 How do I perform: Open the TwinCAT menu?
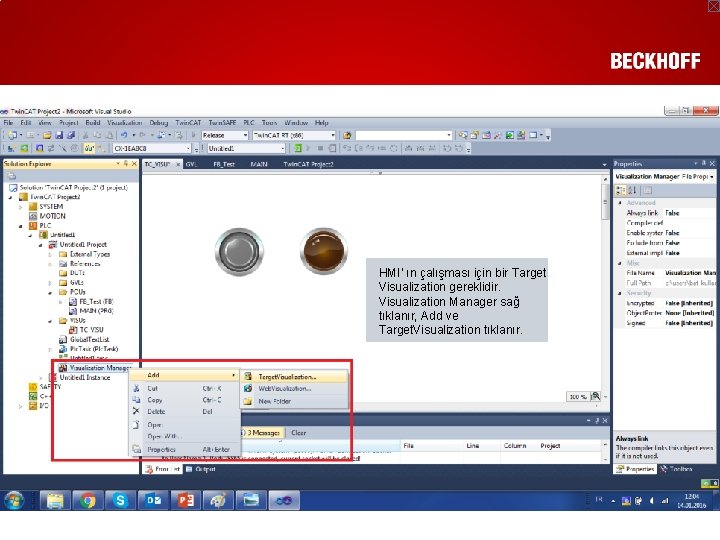tap(188, 123)
